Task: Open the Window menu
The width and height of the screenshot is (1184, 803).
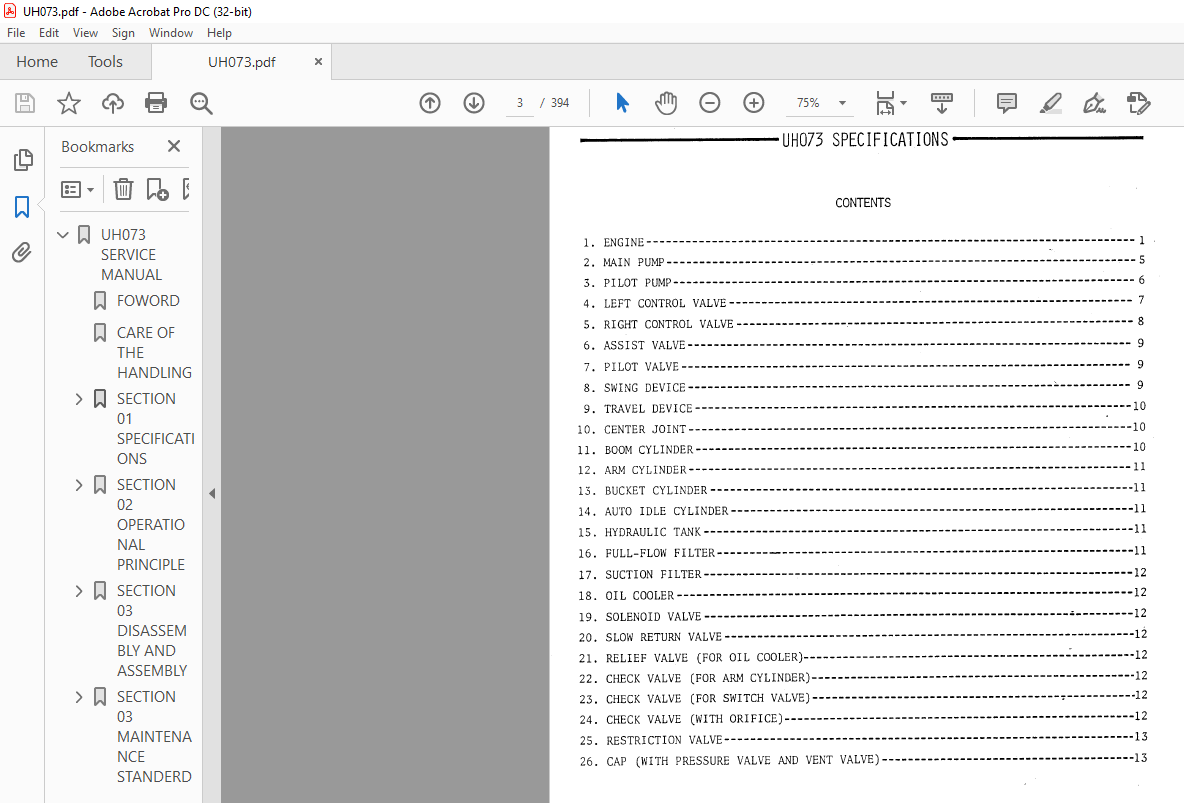Action: point(171,32)
